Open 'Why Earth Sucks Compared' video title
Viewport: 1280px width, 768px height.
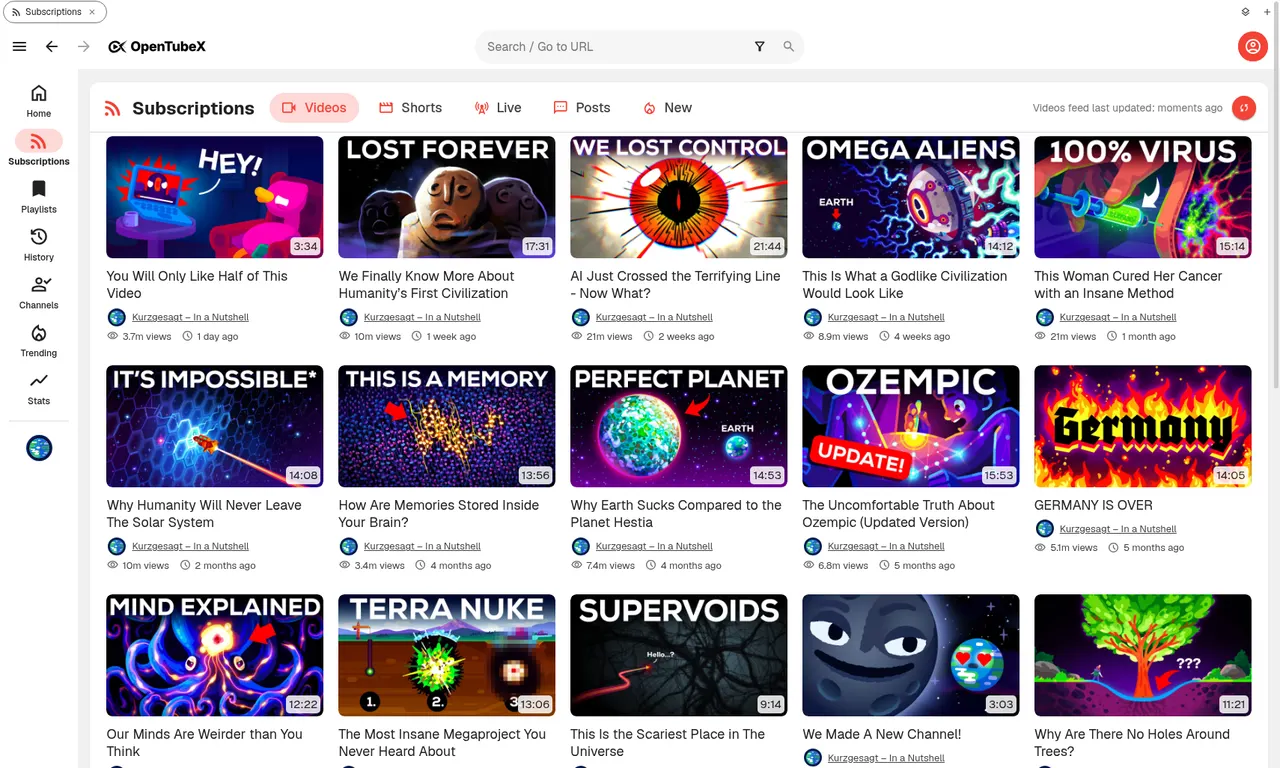[x=676, y=514]
